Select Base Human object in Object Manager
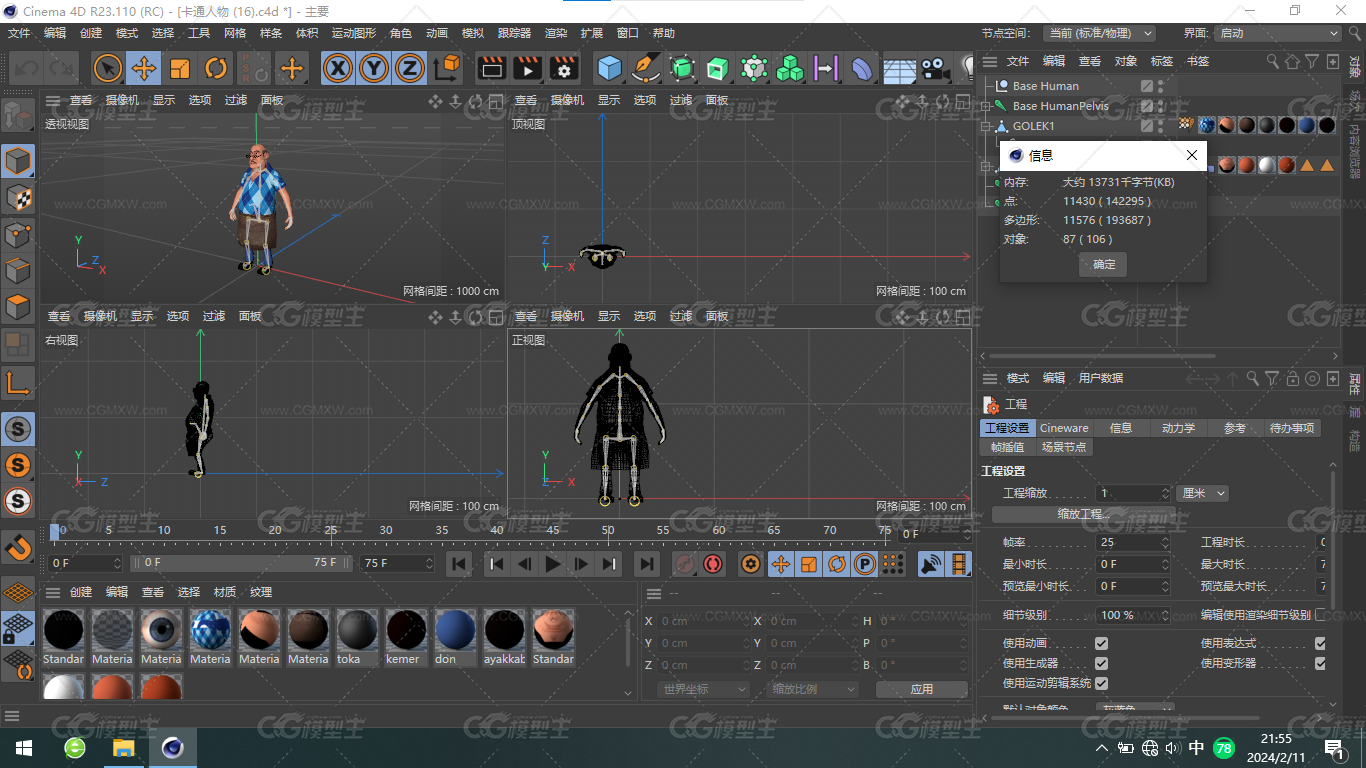 coord(1045,86)
